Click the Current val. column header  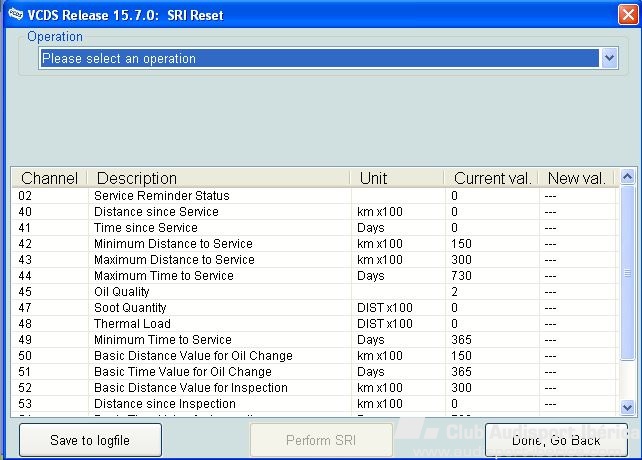(x=491, y=178)
